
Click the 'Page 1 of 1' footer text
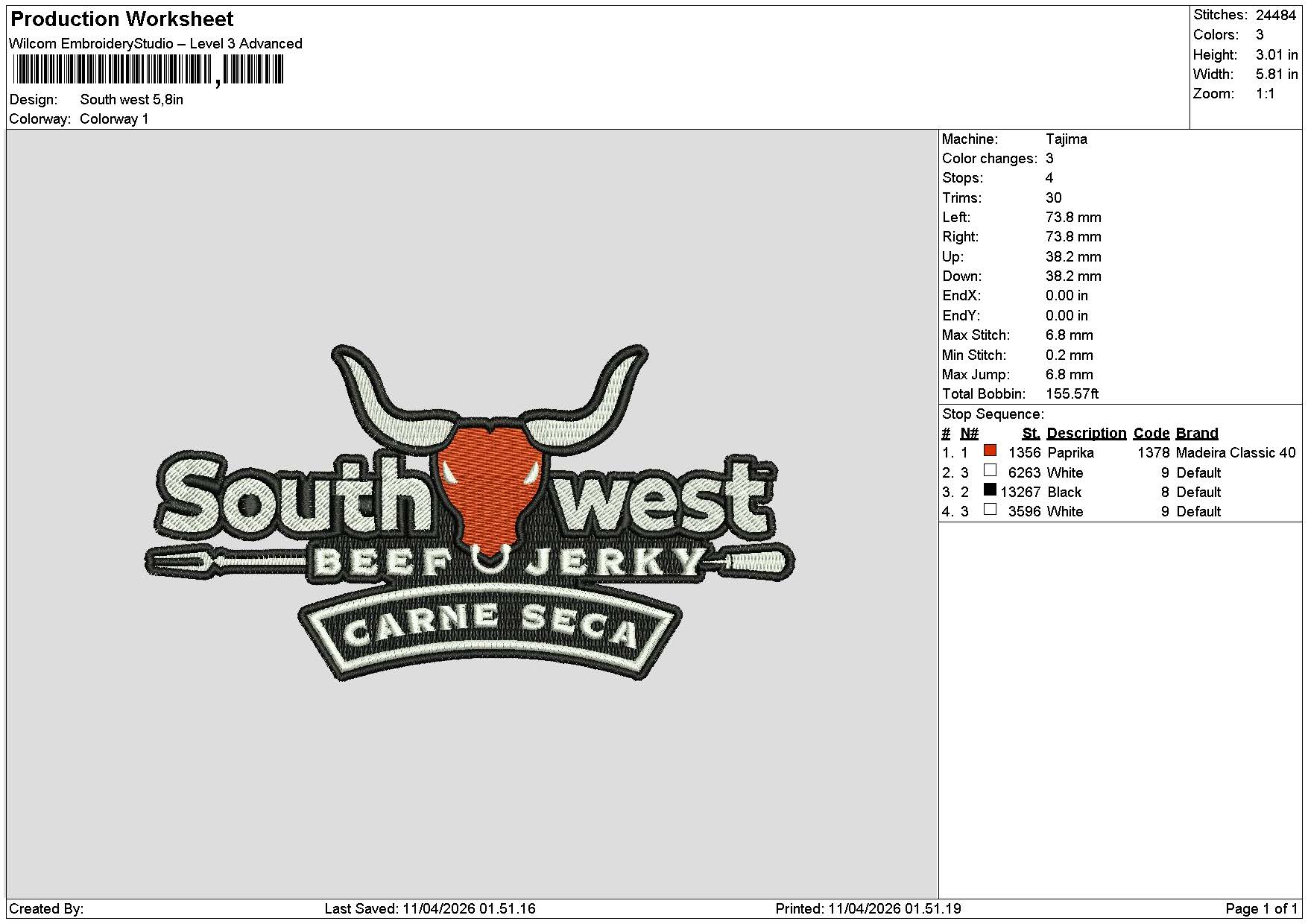pos(1262,909)
